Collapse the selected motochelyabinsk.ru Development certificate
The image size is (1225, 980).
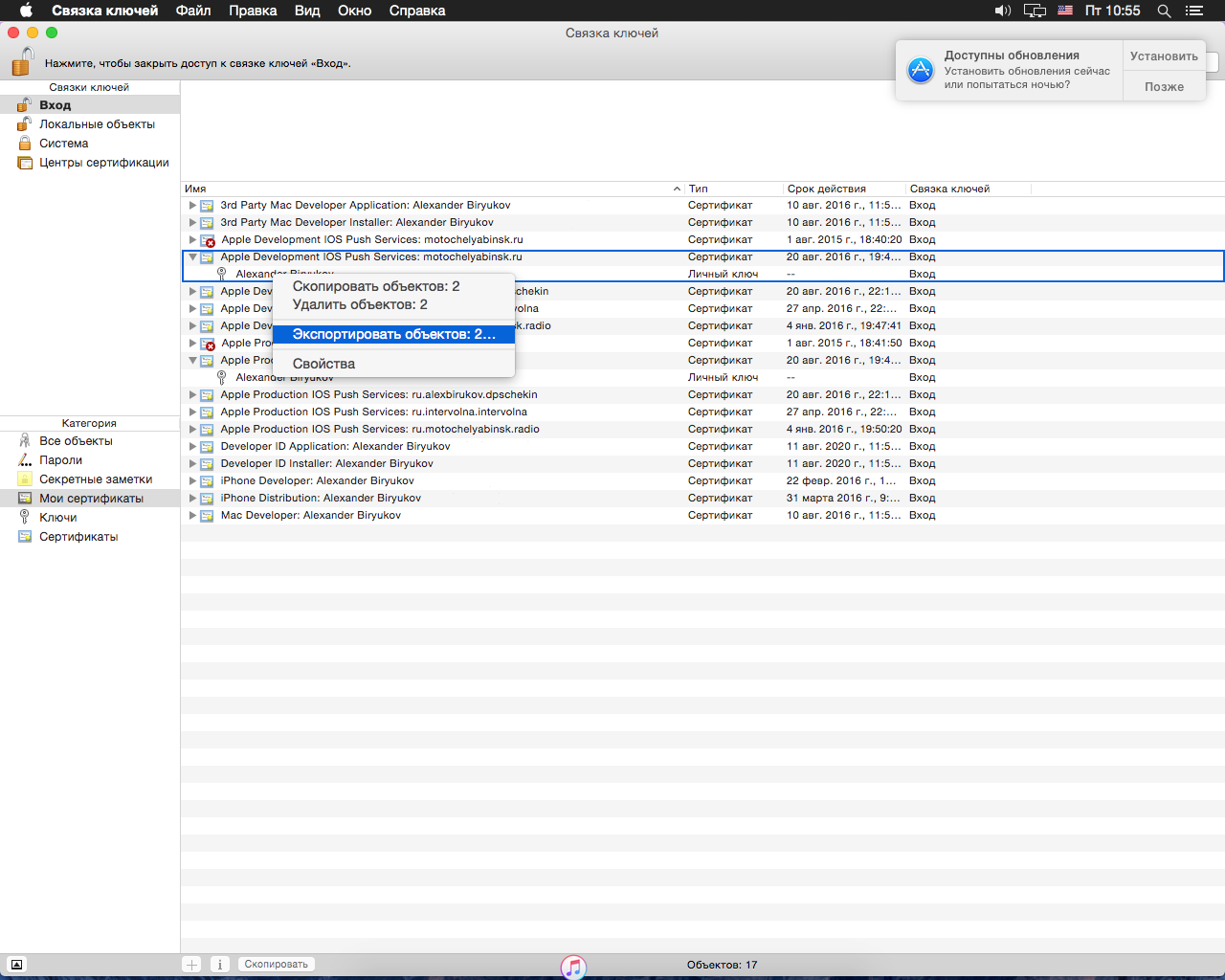(192, 257)
